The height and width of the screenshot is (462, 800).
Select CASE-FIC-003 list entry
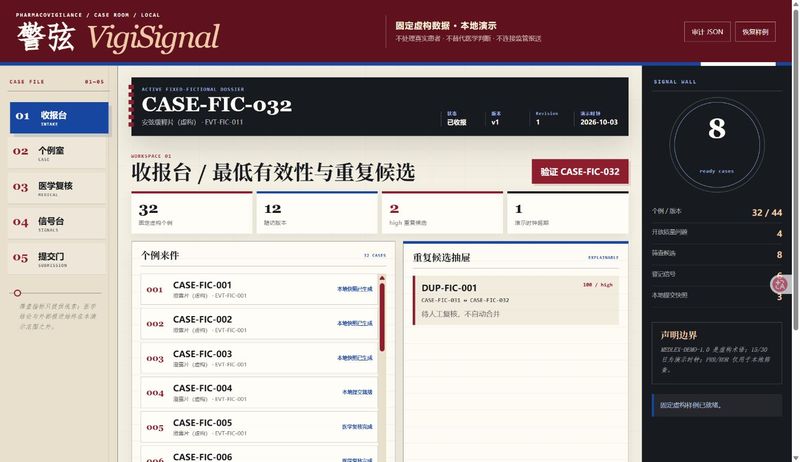pyautogui.click(x=259, y=358)
